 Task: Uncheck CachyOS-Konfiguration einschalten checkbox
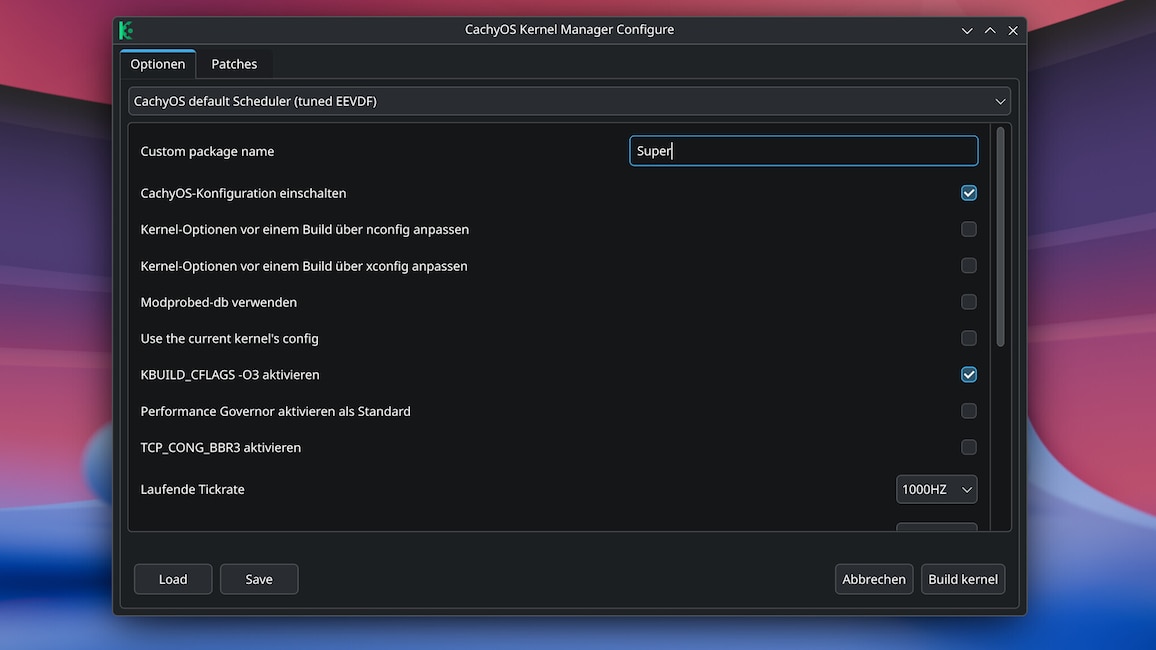point(969,193)
